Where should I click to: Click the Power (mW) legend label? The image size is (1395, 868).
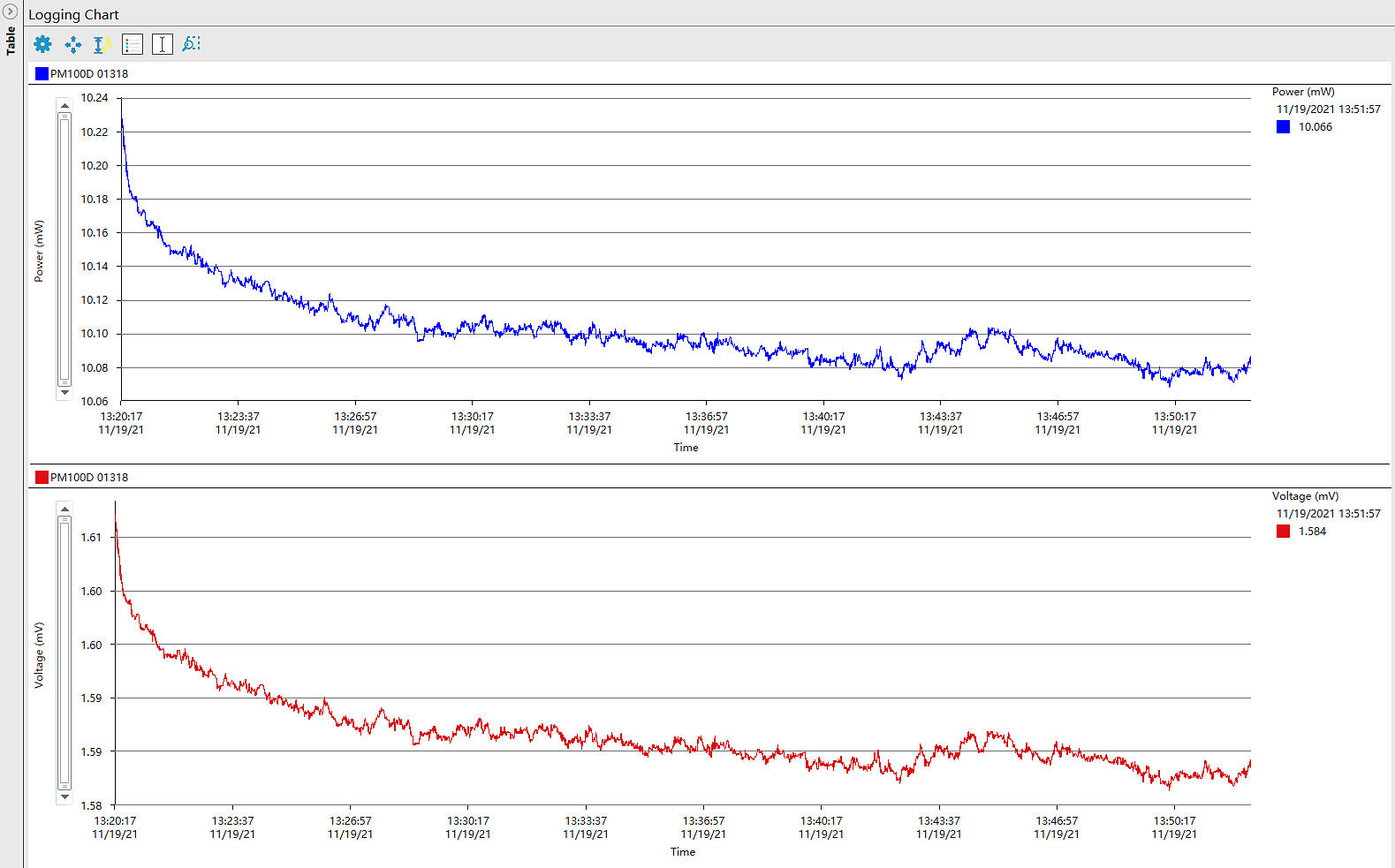[x=1303, y=92]
